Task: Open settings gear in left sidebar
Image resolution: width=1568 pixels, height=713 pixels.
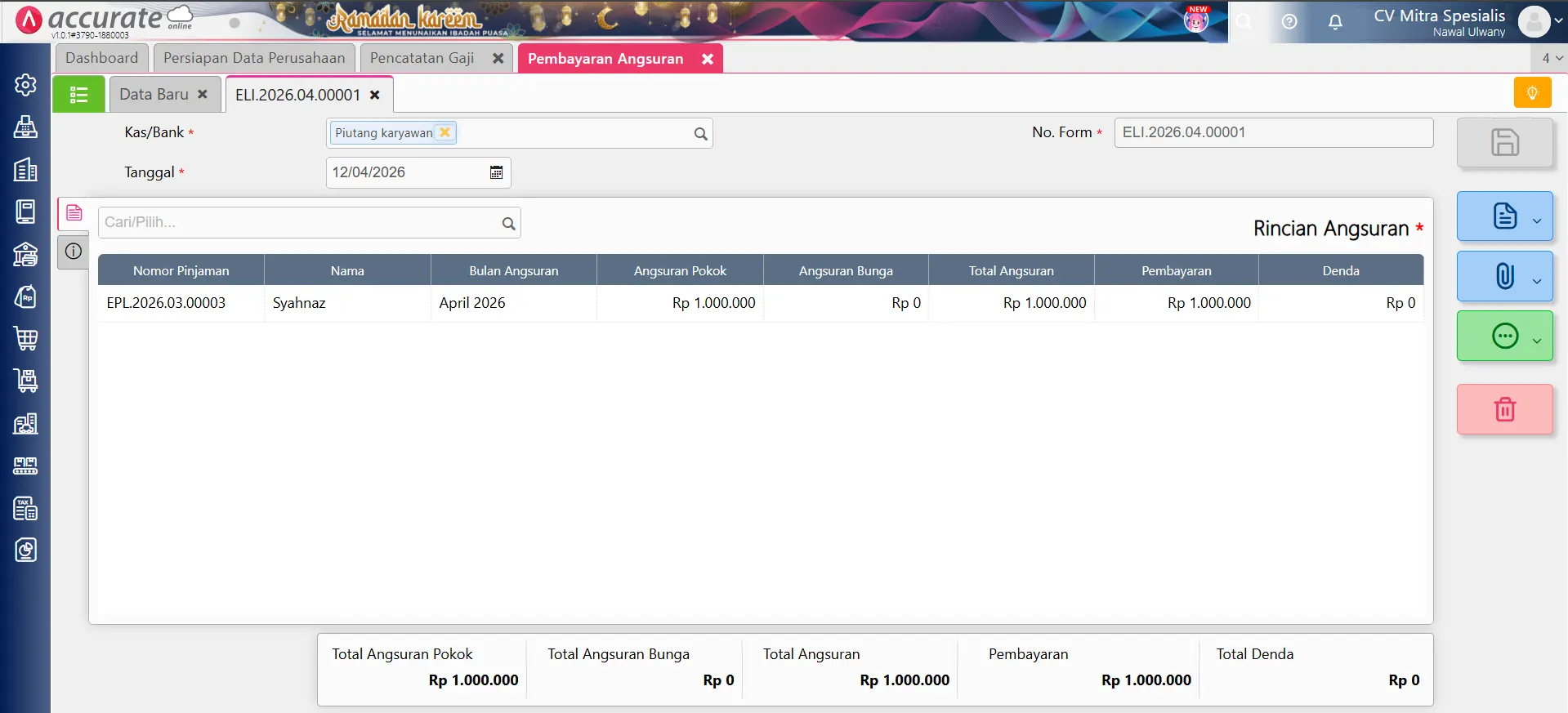Action: [x=25, y=85]
